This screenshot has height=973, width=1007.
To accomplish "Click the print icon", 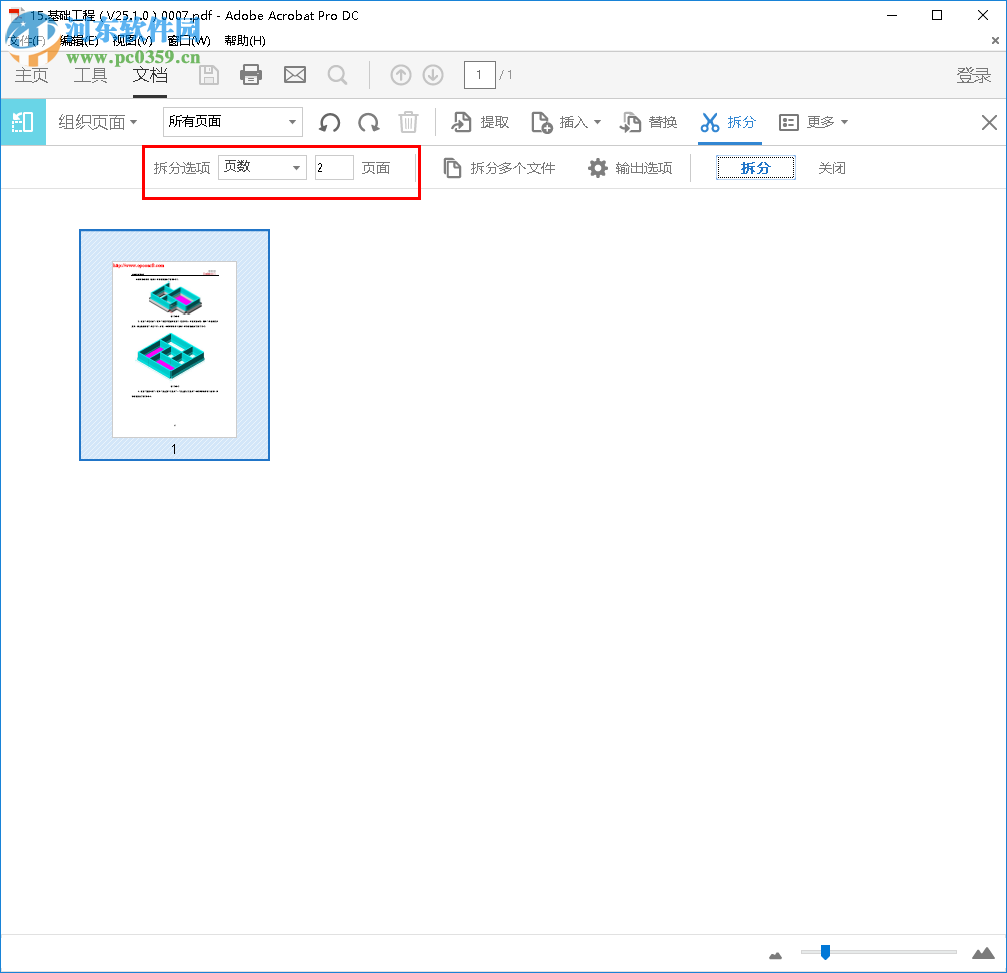I will (x=251, y=74).
